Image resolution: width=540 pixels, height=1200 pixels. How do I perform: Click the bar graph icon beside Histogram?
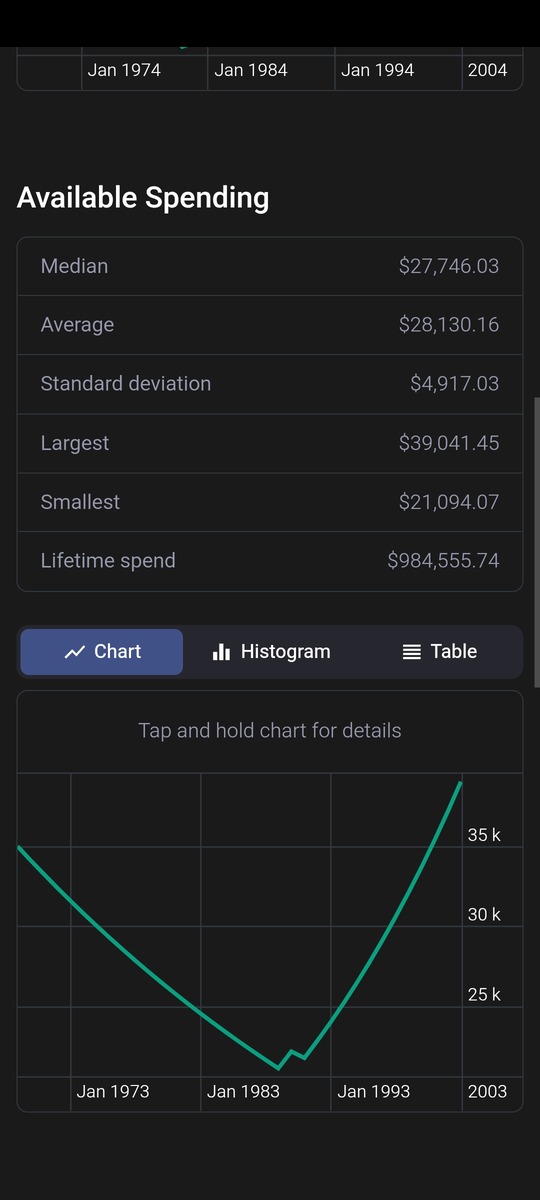point(222,652)
